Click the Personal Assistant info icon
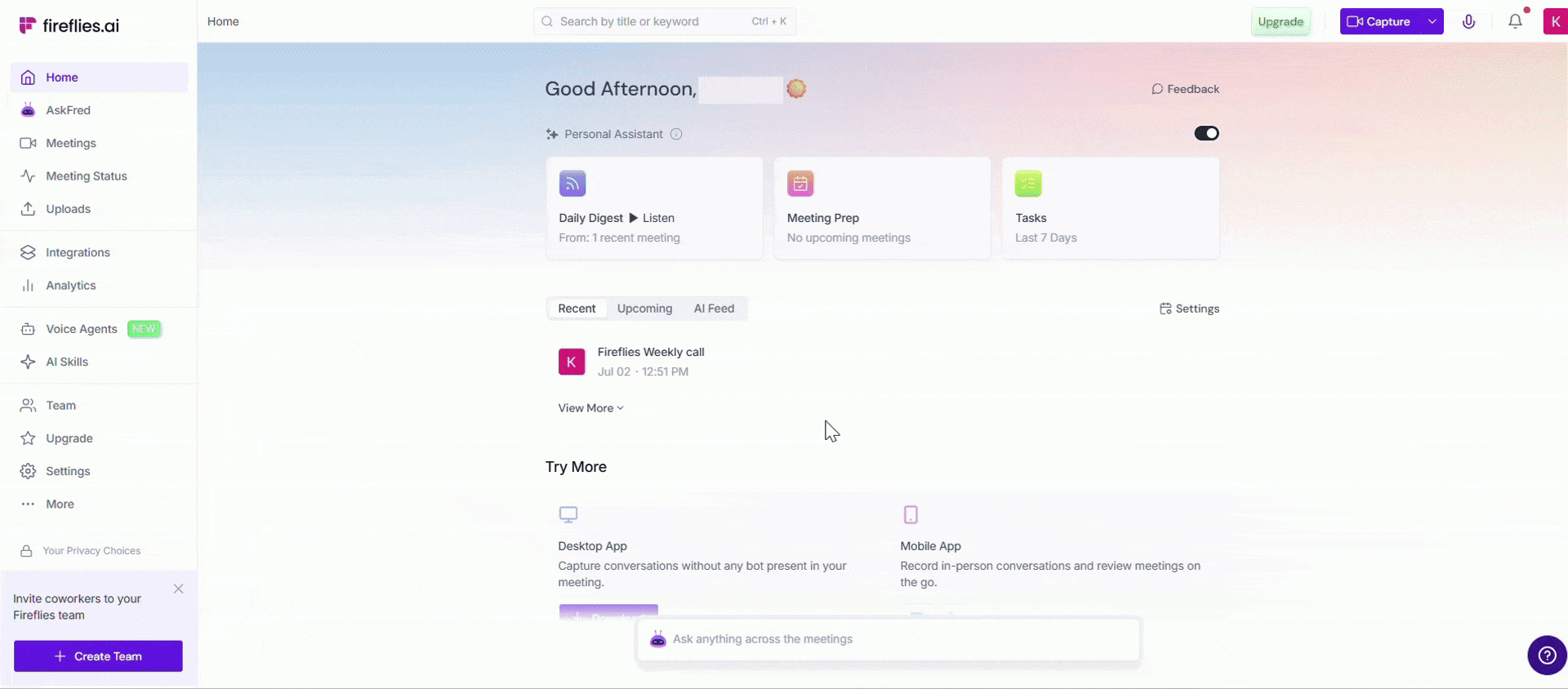Screen dimensions: 1568x689 [676, 134]
